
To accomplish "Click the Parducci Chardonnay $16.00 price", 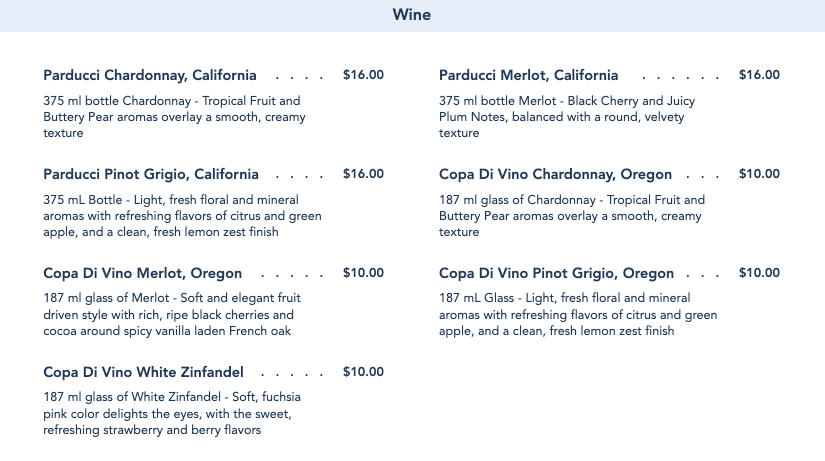I will click(363, 75).
